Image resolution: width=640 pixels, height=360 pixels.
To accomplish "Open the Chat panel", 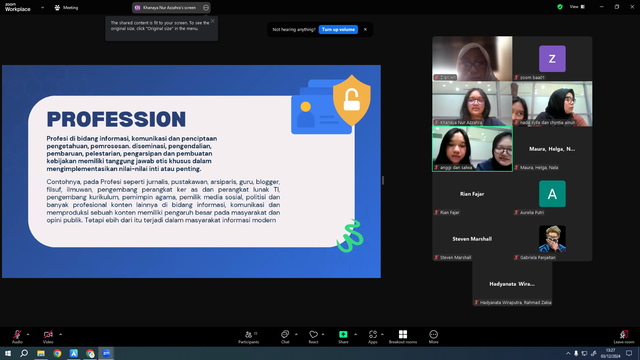I will coord(285,337).
